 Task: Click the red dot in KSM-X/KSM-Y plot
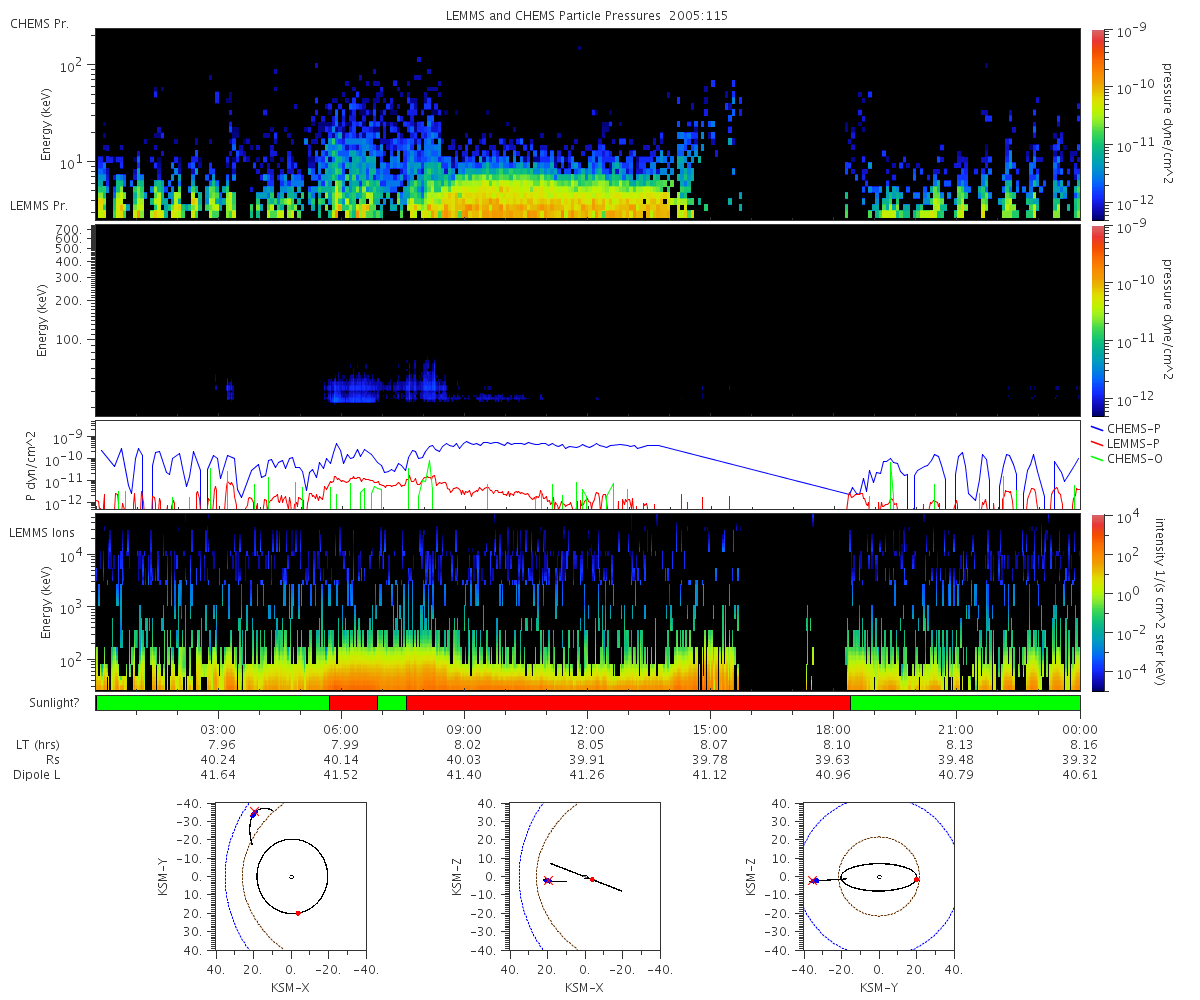(298, 913)
